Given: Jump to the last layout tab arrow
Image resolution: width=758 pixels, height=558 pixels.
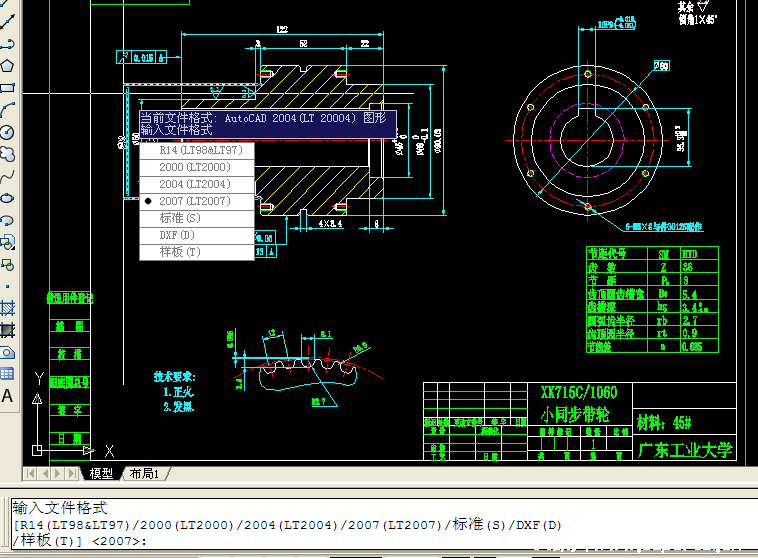Looking at the screenshot, I should click(72, 473).
